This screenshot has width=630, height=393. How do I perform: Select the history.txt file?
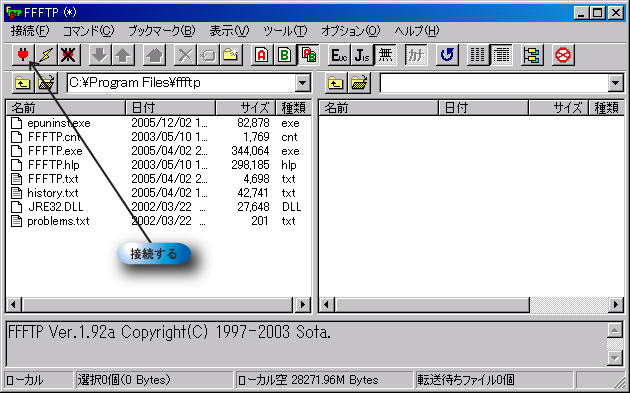(x=53, y=193)
